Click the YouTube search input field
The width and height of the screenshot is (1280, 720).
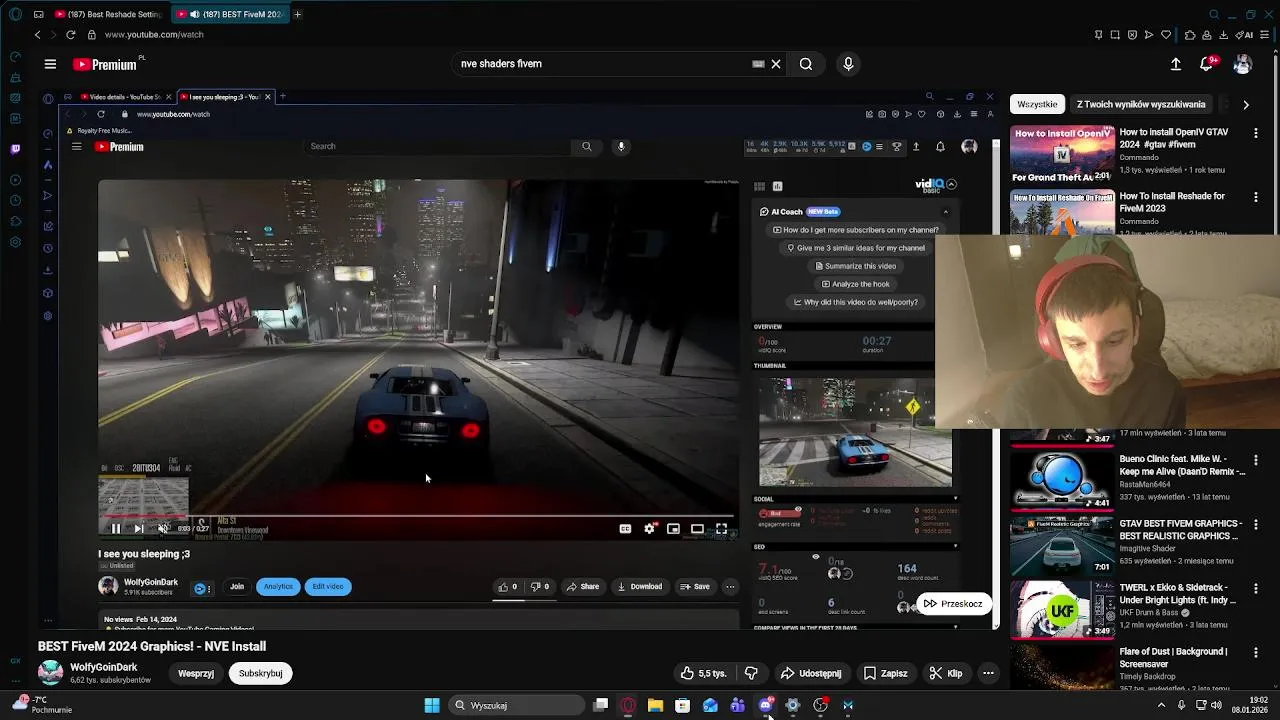coord(600,64)
